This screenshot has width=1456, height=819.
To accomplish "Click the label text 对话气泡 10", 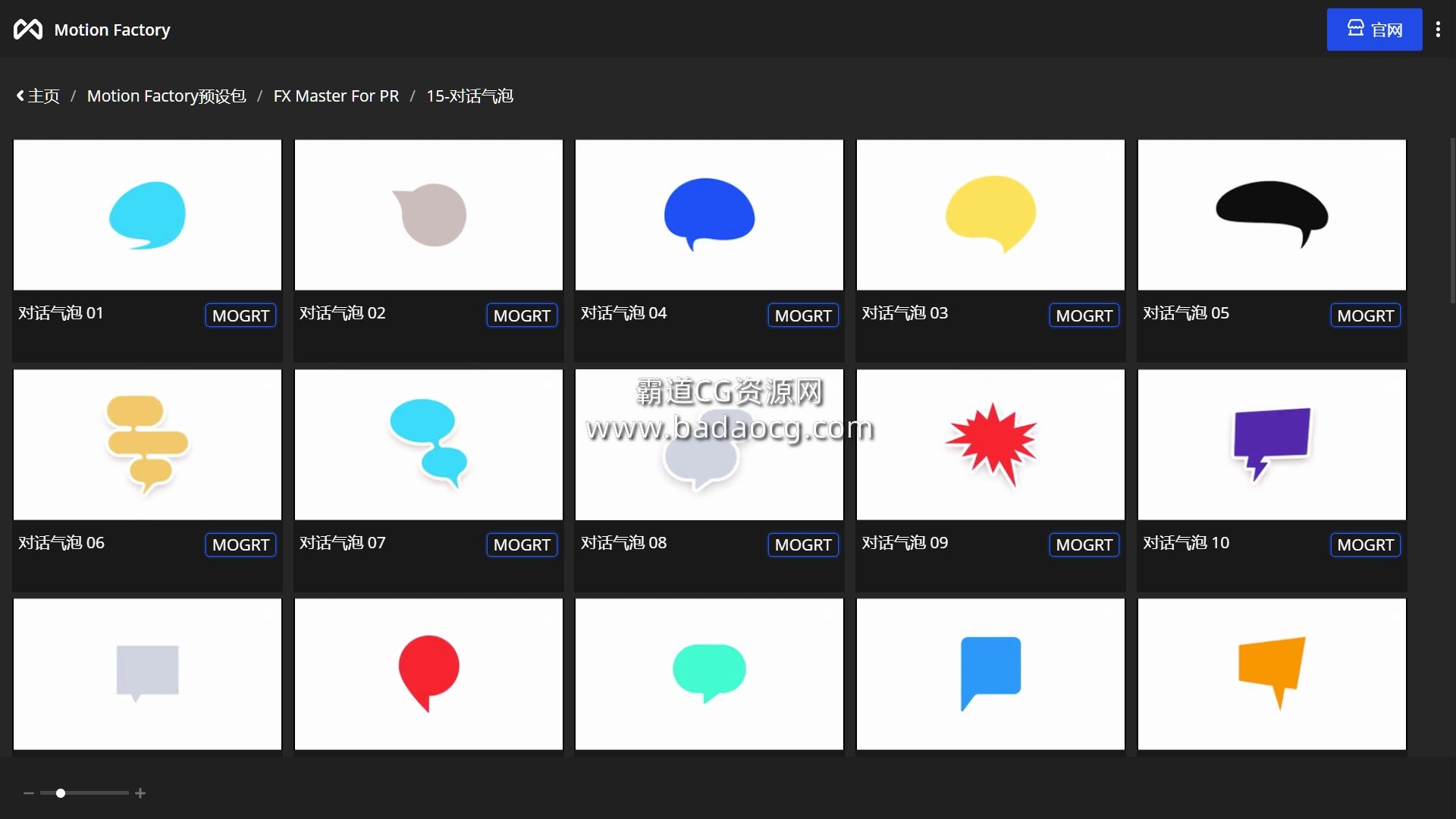I will coord(1186,543).
